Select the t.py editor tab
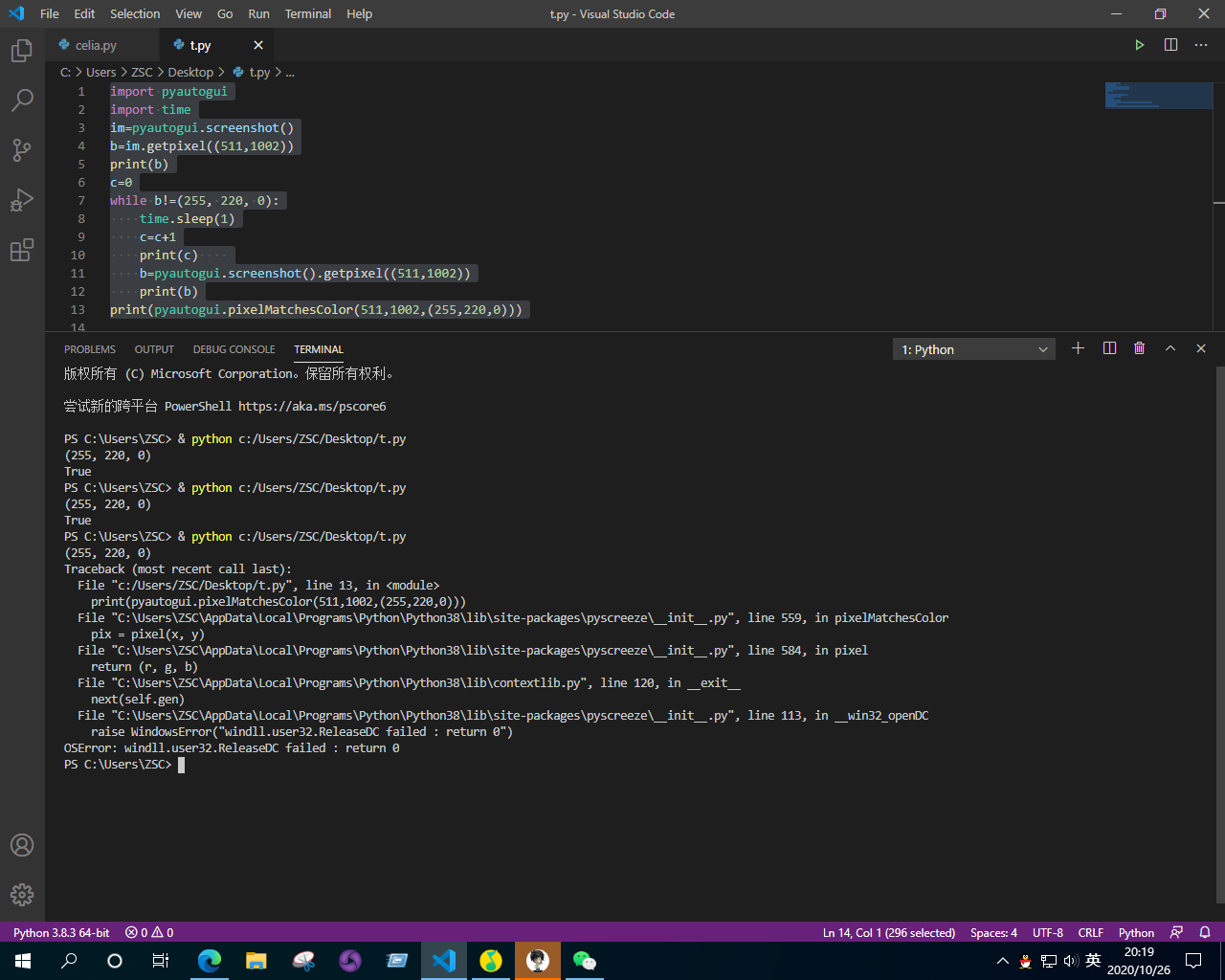 (216, 45)
